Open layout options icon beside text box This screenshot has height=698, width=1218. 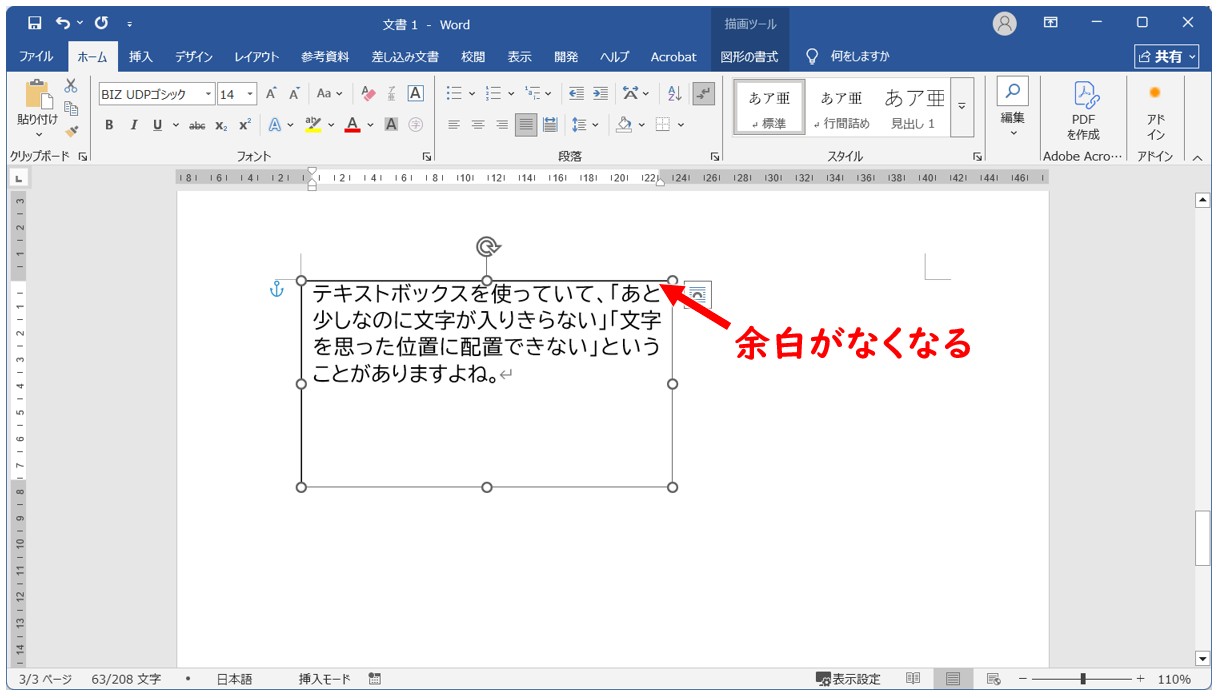pyautogui.click(x=697, y=296)
